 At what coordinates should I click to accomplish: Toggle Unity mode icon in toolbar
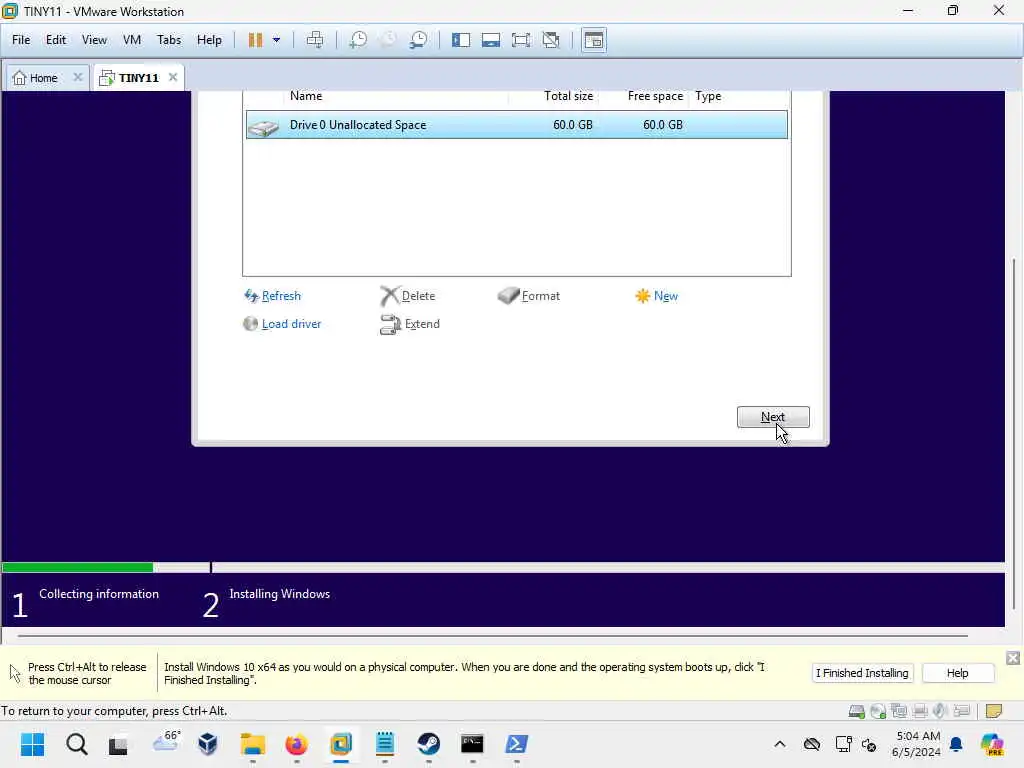click(x=551, y=40)
